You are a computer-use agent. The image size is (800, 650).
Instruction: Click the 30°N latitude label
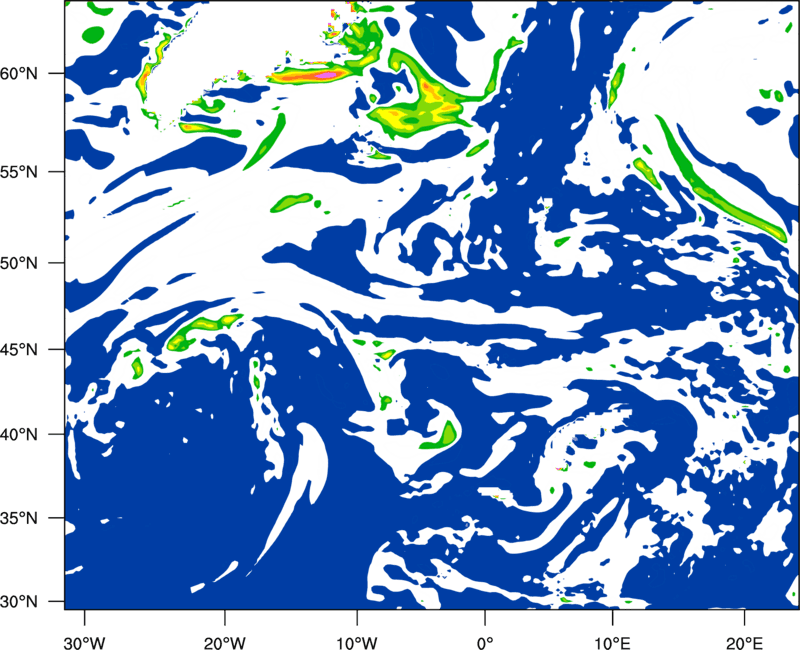tap(19, 602)
